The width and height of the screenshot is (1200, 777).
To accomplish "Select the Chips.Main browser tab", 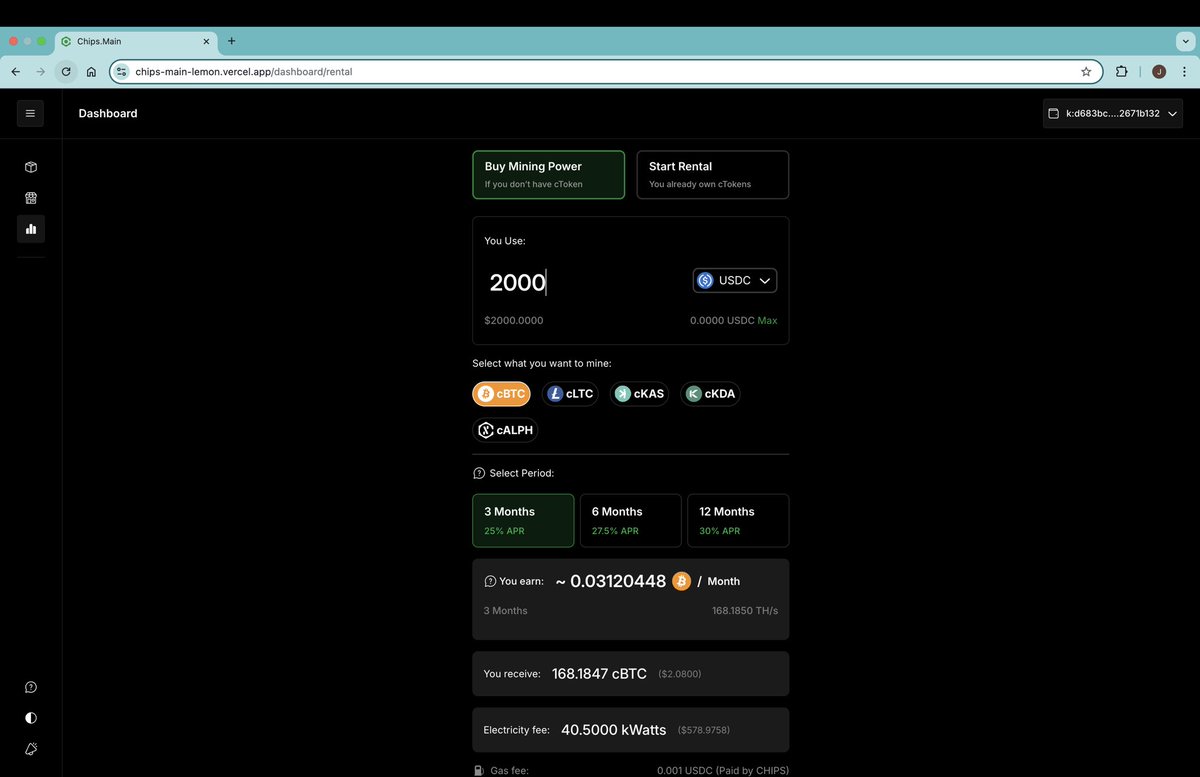I will tap(135, 42).
